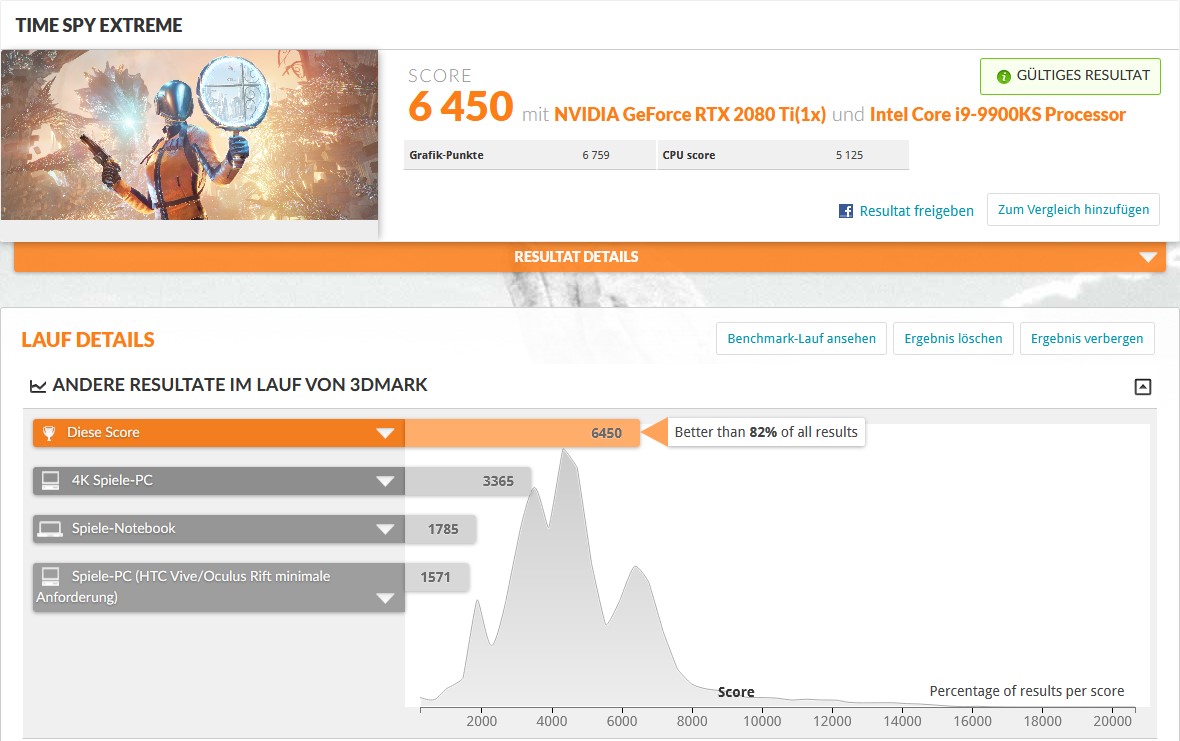Click the Zum Vergleich hinzufügen button

1073,210
